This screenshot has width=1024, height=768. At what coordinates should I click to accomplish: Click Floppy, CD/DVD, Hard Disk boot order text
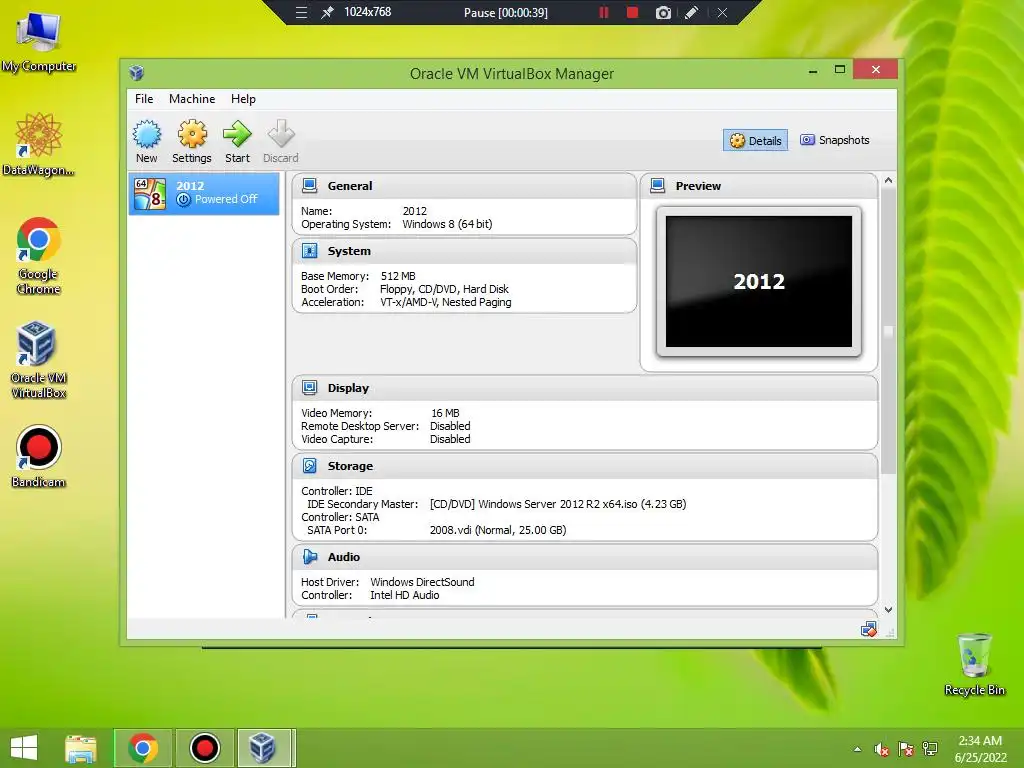point(444,289)
